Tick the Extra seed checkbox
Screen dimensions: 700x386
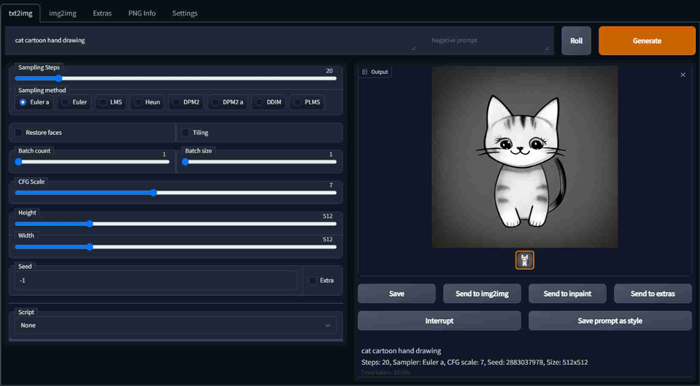coord(312,280)
